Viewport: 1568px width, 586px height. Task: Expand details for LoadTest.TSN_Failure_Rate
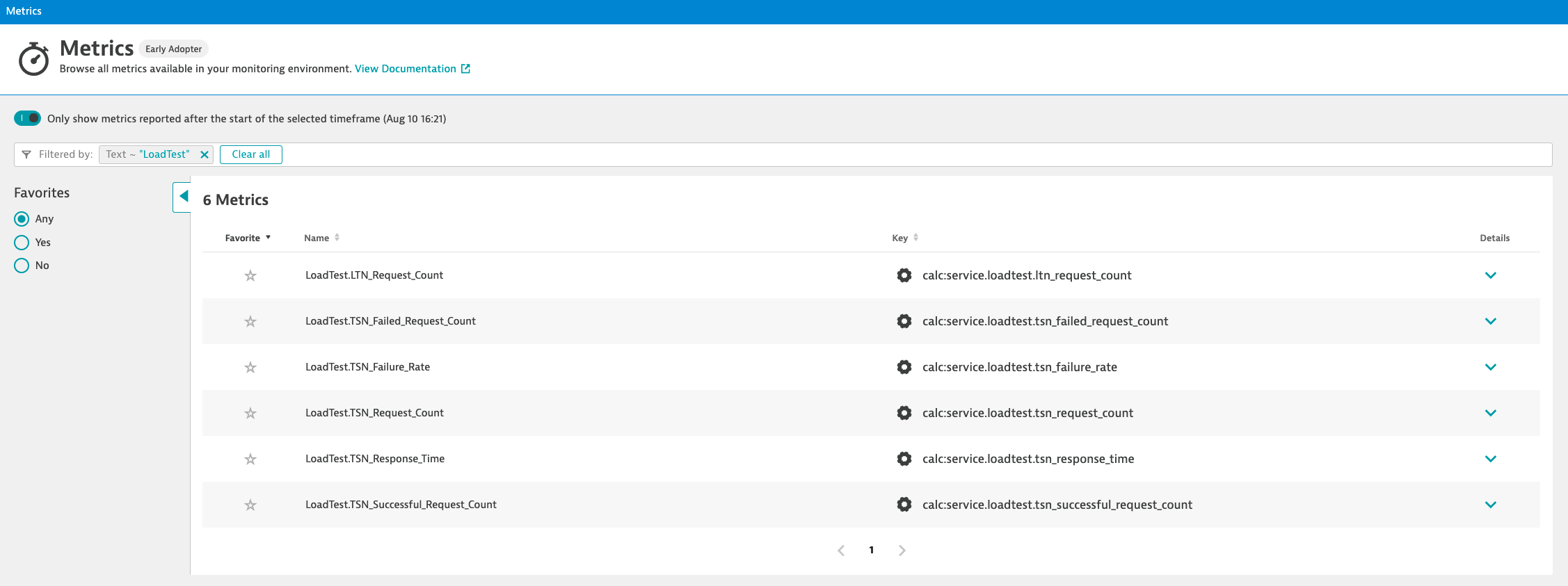tap(1490, 367)
